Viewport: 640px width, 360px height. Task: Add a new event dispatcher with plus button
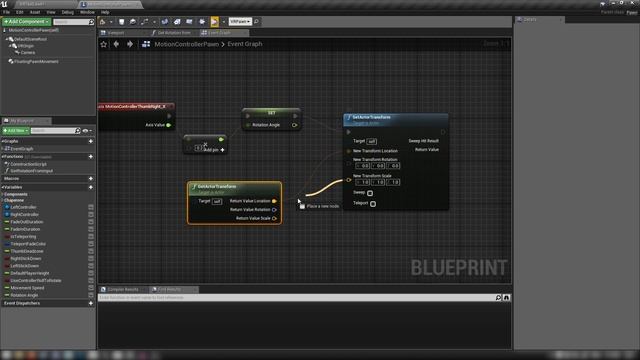tap(91, 303)
